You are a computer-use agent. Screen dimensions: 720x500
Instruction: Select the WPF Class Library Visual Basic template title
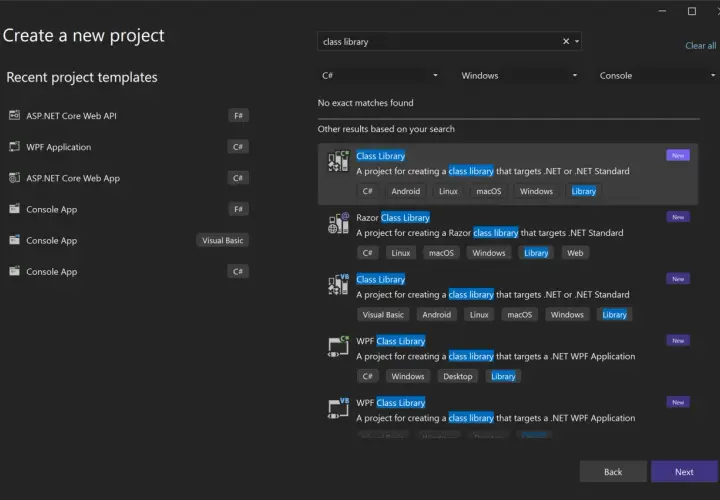tap(391, 403)
